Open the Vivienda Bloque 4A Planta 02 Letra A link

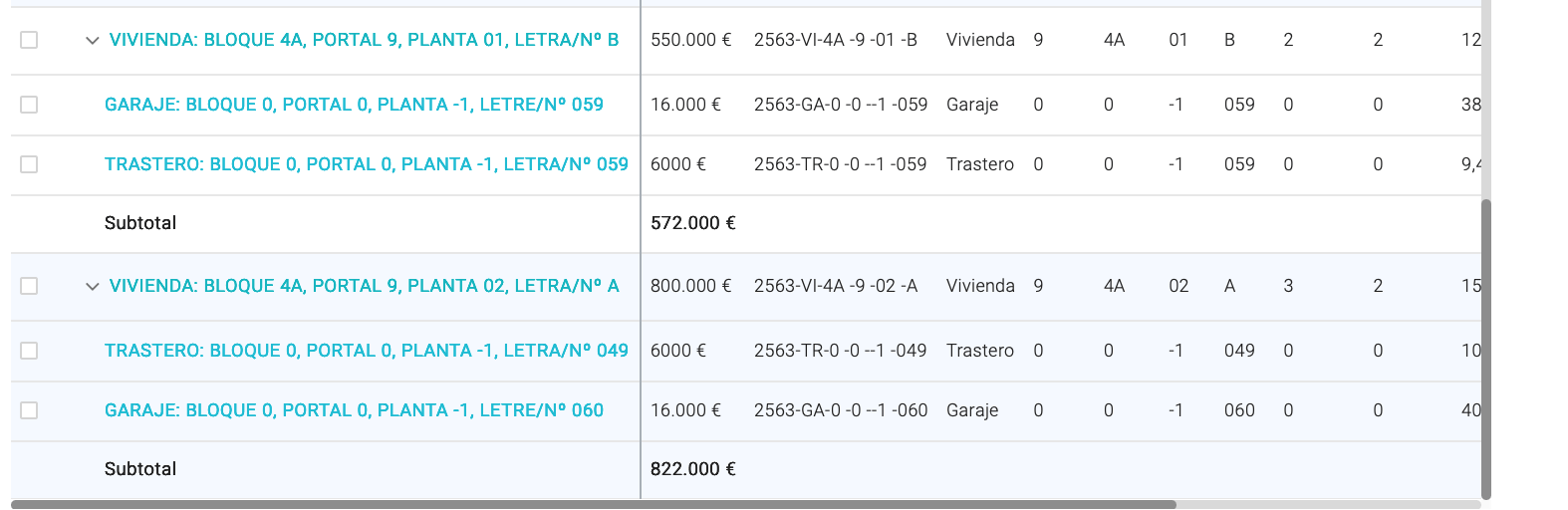point(365,286)
